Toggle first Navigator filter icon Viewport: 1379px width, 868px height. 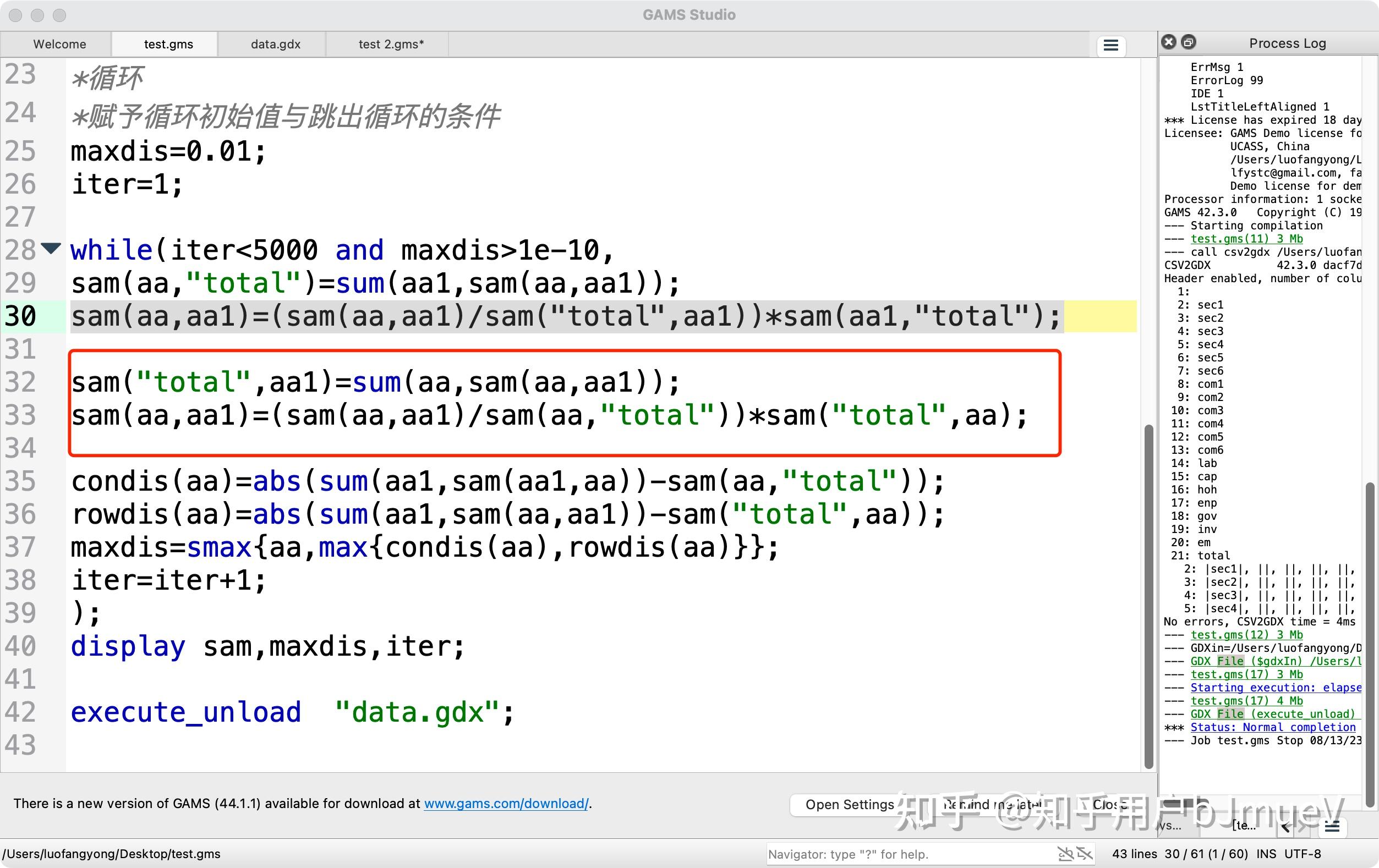pos(1065,854)
